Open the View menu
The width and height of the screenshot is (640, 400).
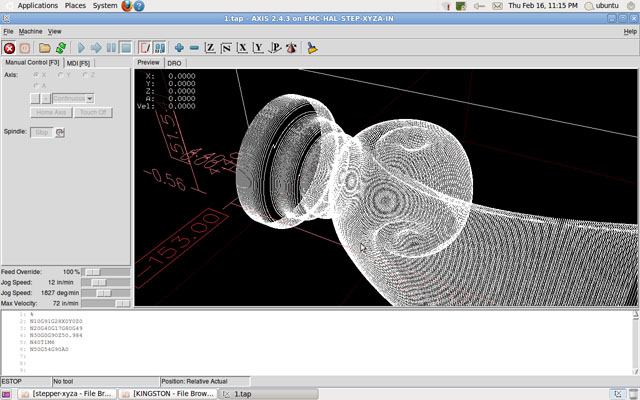point(54,31)
